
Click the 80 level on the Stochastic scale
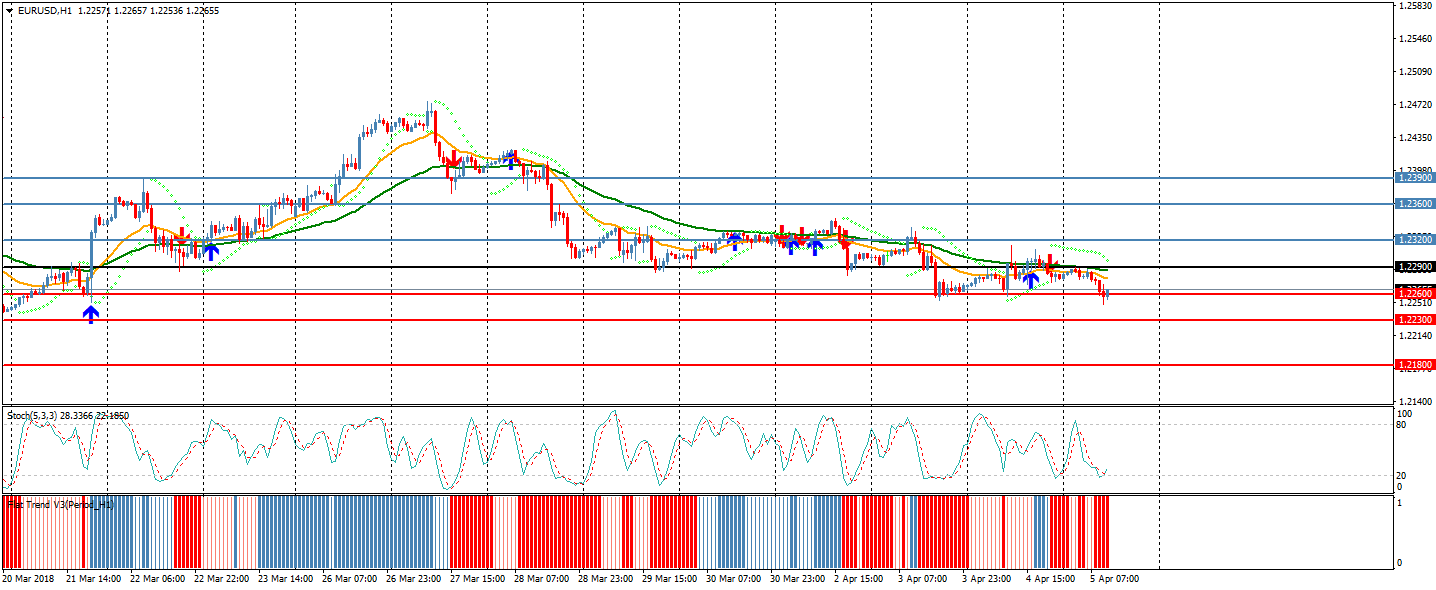[1402, 425]
